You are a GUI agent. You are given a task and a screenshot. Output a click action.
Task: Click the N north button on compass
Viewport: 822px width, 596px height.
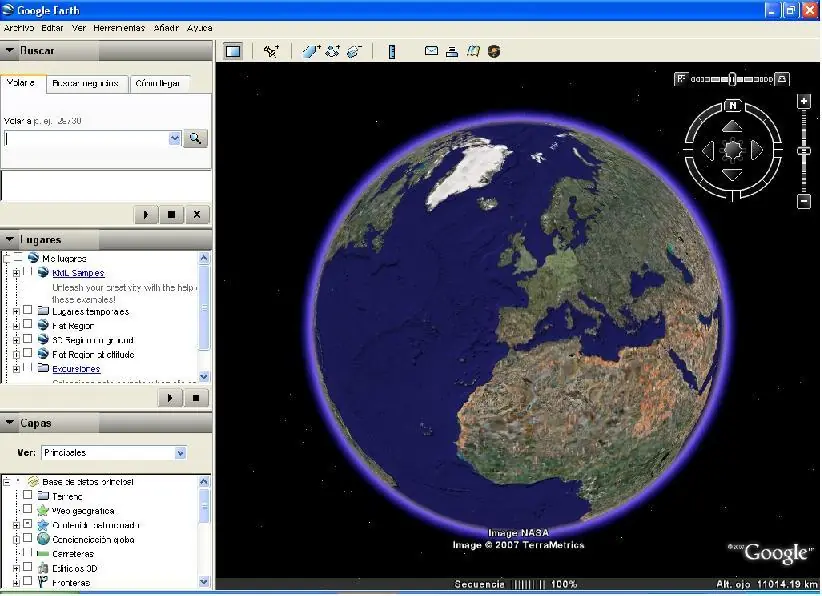[732, 105]
